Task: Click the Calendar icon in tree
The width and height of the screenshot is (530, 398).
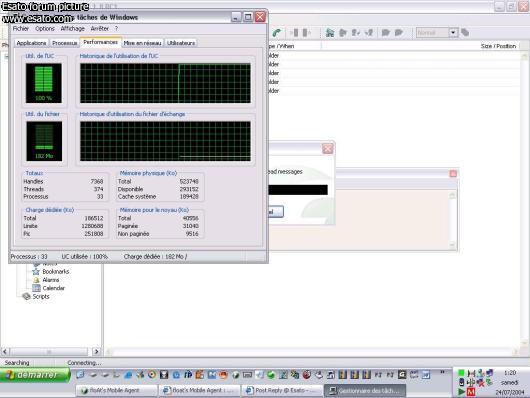Action: click(x=36, y=288)
